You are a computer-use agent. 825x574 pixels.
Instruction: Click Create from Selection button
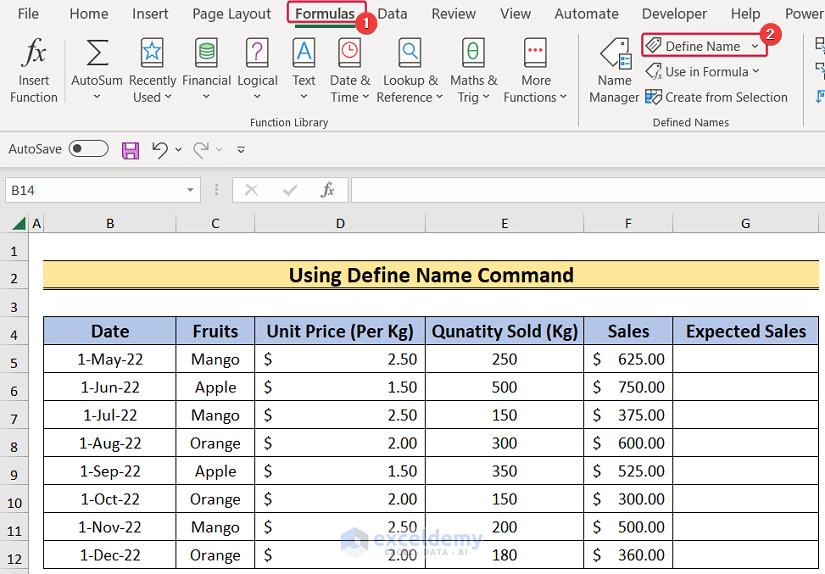[x=717, y=97]
